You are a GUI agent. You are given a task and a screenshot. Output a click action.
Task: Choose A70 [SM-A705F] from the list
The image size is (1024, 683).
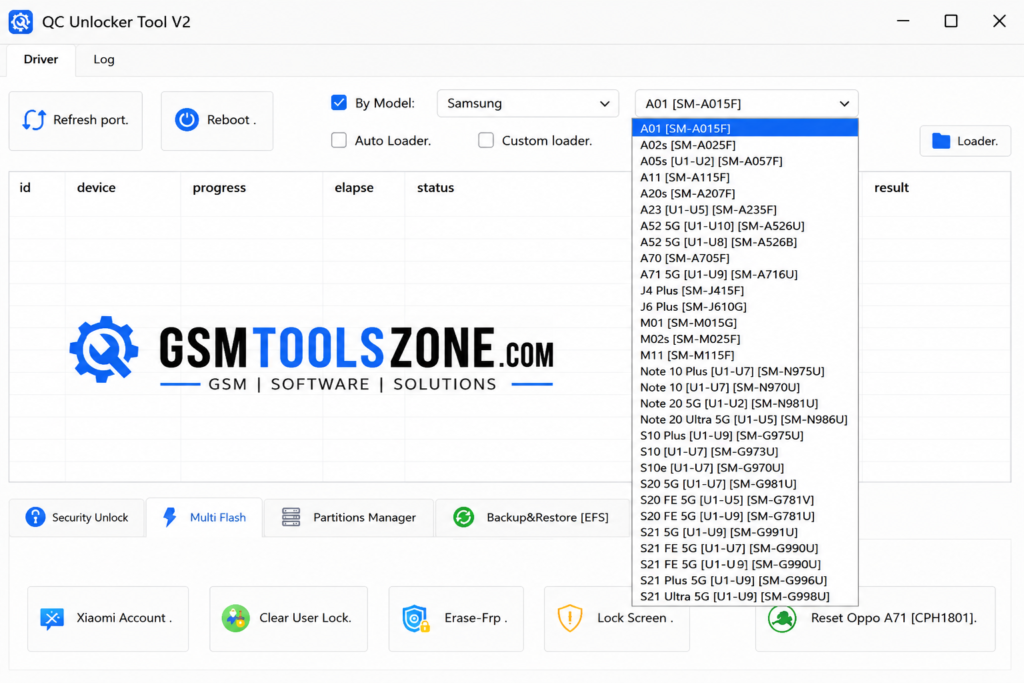click(745, 258)
